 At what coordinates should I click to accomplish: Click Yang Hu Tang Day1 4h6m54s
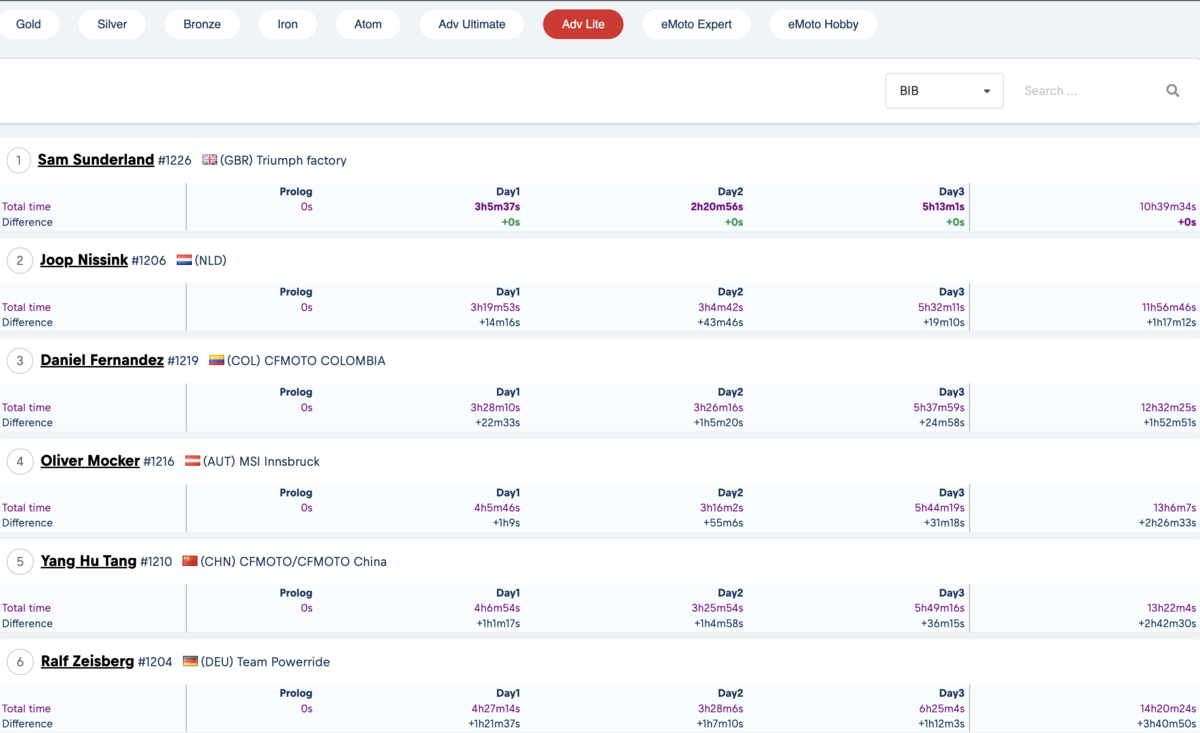(x=497, y=608)
